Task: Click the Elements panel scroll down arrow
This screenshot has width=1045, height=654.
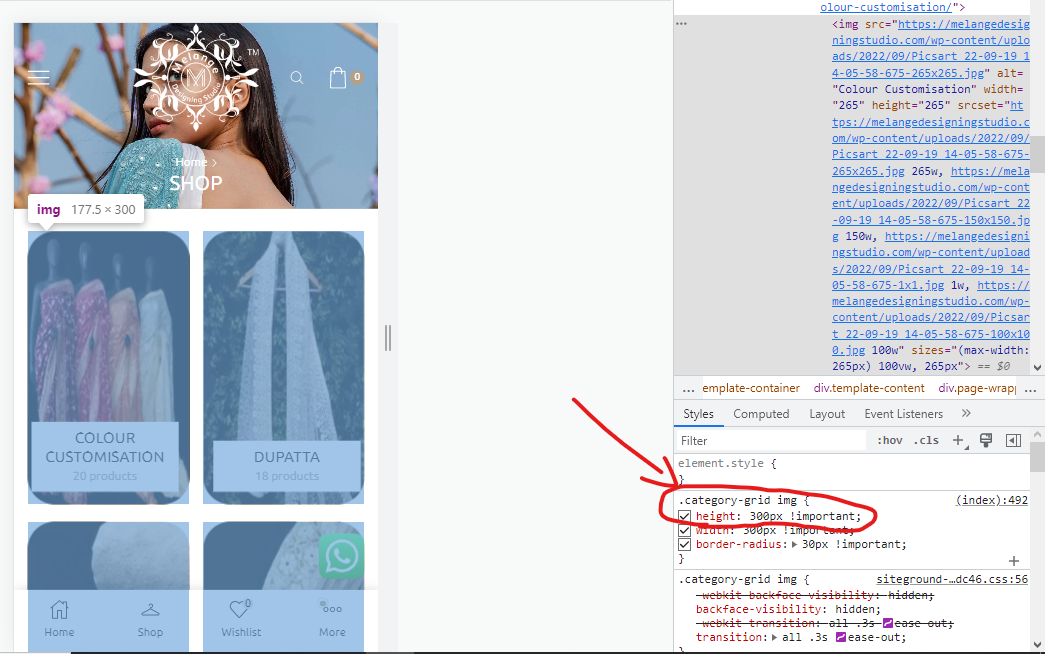Action: click(x=1037, y=367)
